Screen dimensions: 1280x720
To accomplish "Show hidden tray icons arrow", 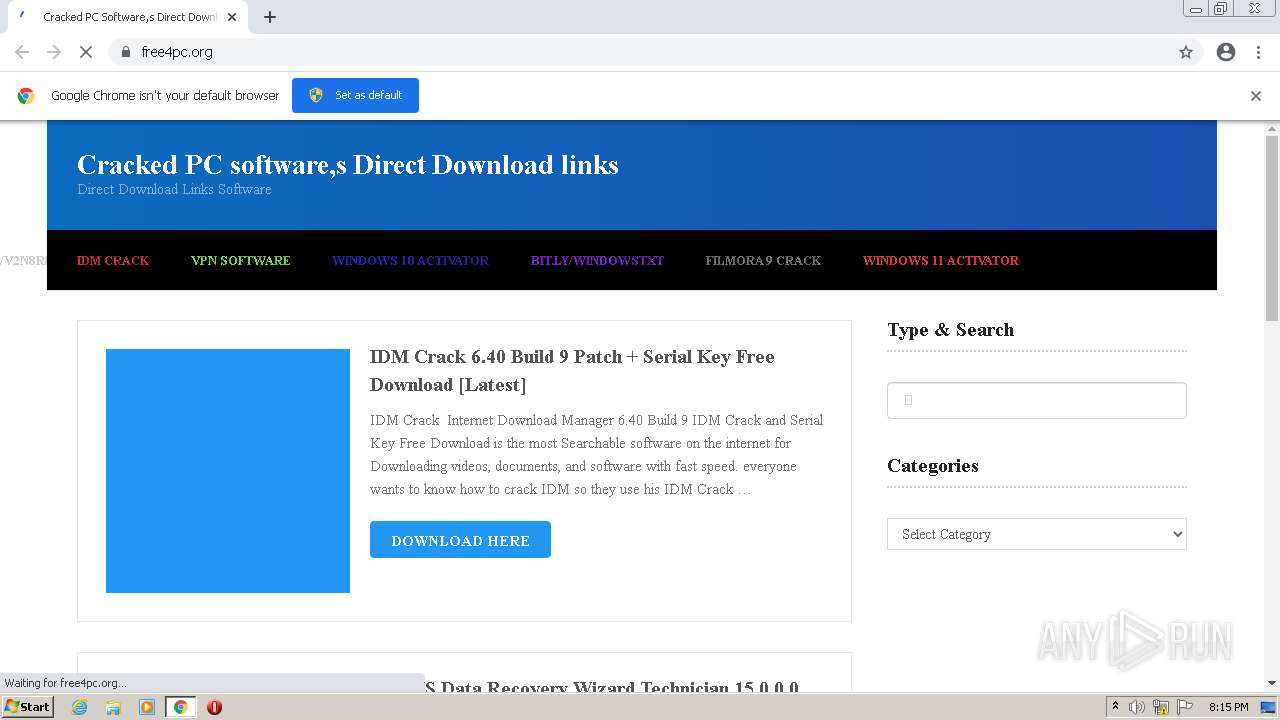I will click(1115, 707).
